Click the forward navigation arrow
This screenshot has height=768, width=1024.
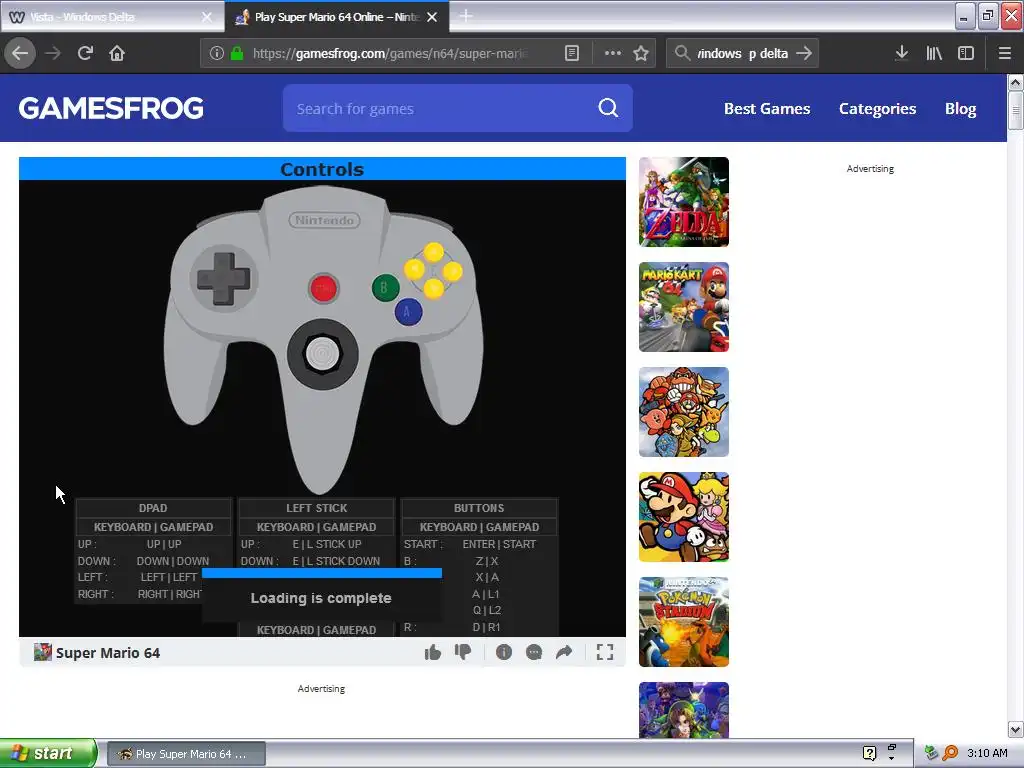[53, 54]
